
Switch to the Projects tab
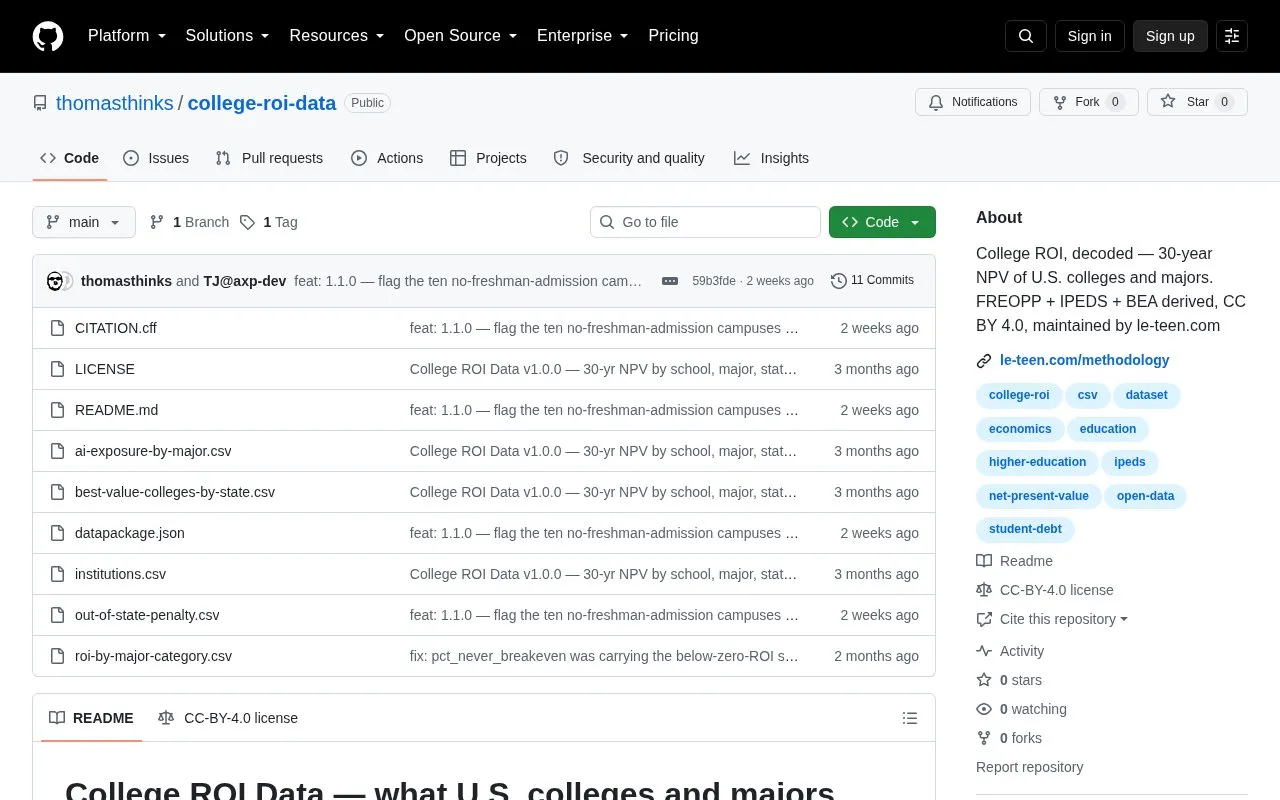(488, 158)
